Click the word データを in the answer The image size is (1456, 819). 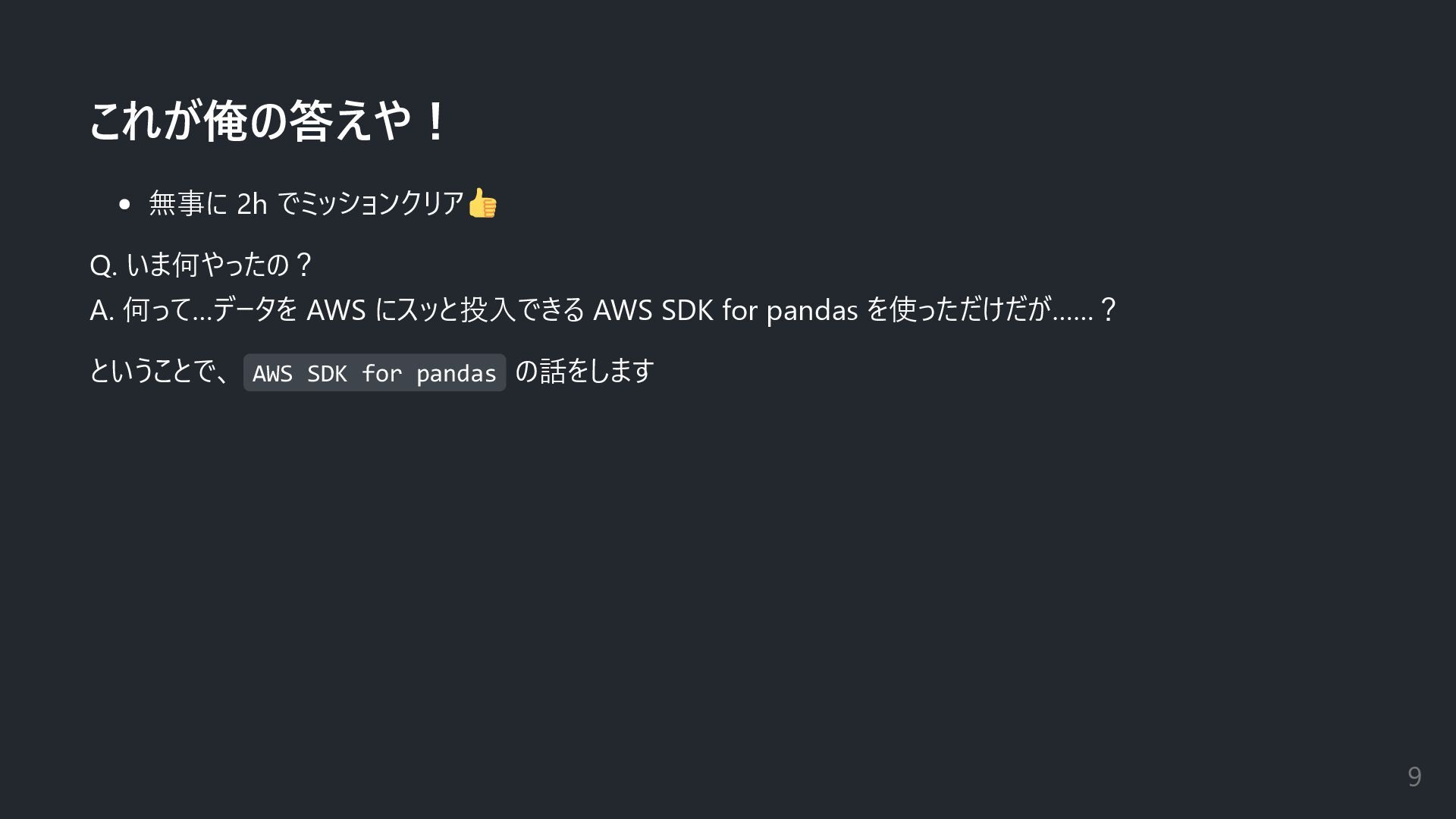(256, 309)
